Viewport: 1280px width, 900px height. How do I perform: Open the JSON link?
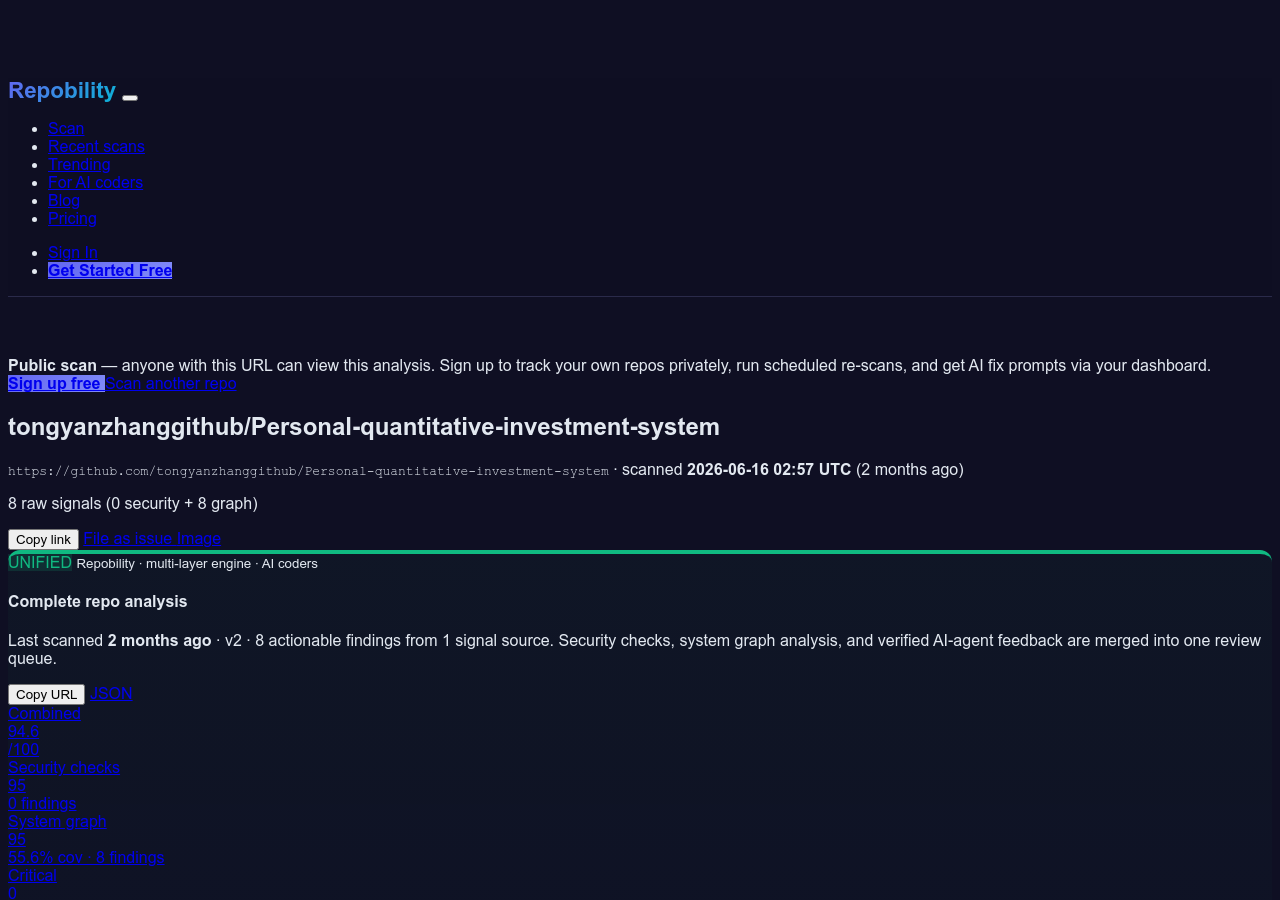[x=111, y=693]
